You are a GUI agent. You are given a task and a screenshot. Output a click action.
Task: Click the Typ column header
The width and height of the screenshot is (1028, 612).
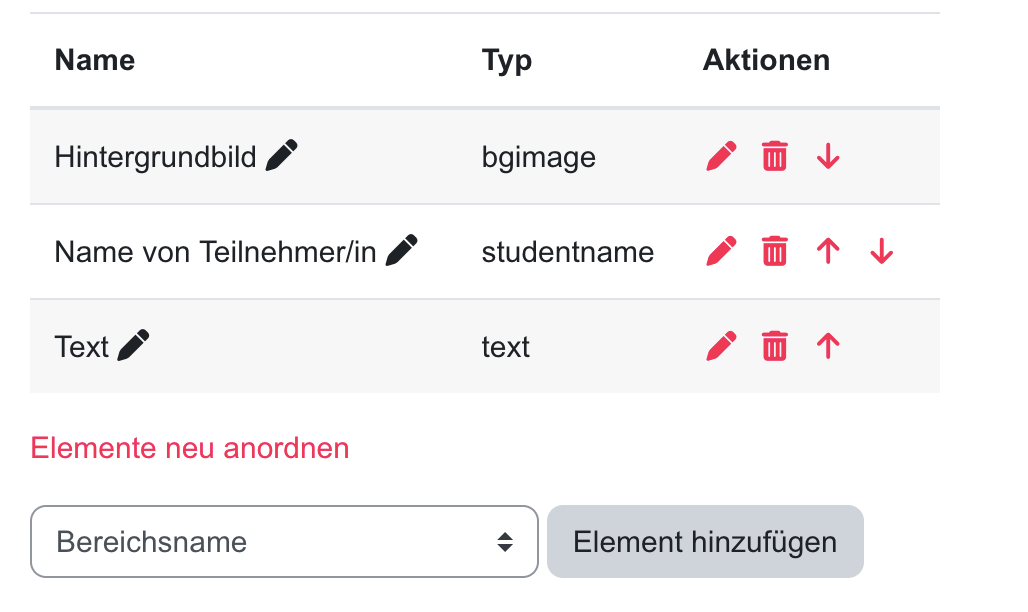tap(507, 60)
